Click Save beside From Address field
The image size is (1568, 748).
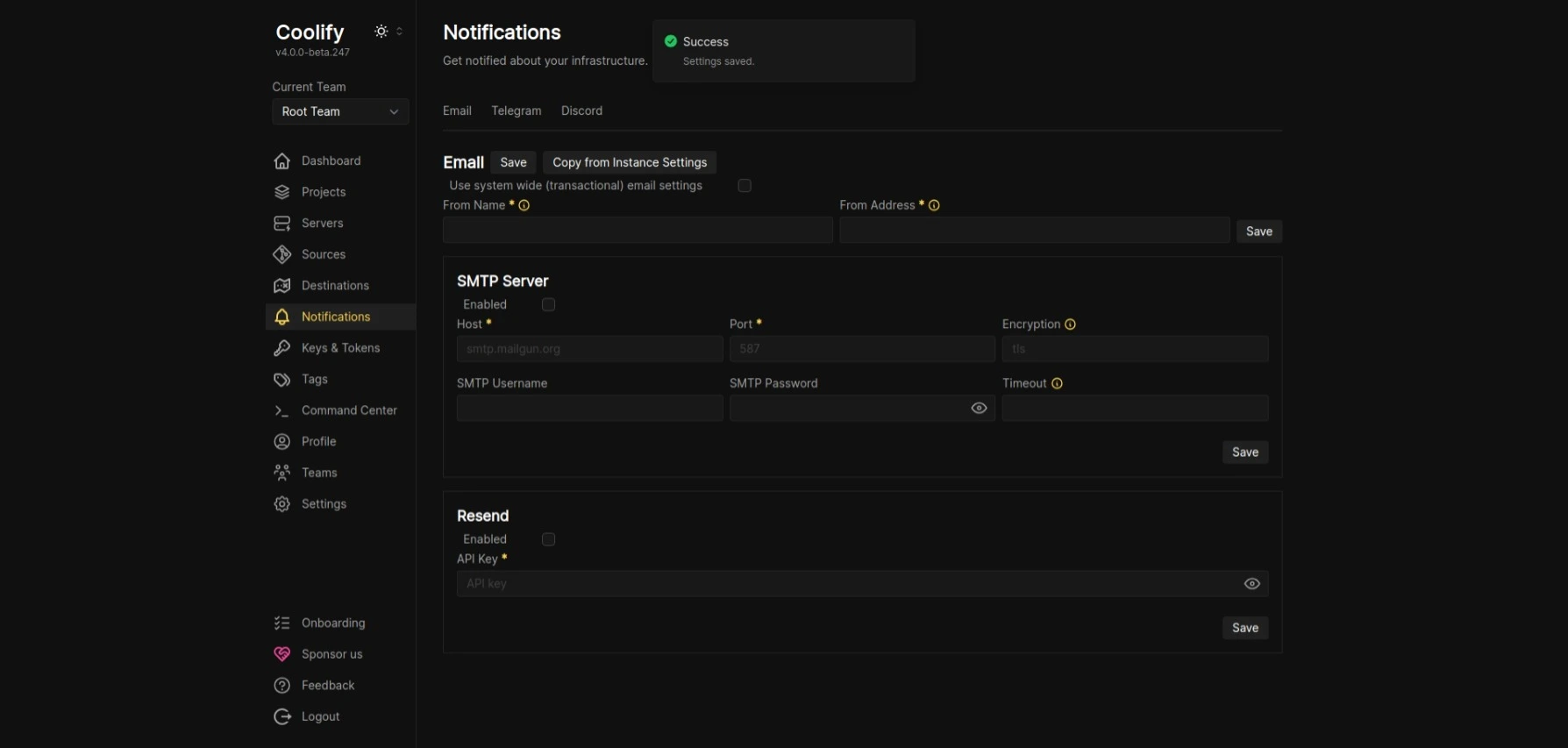1259,232
